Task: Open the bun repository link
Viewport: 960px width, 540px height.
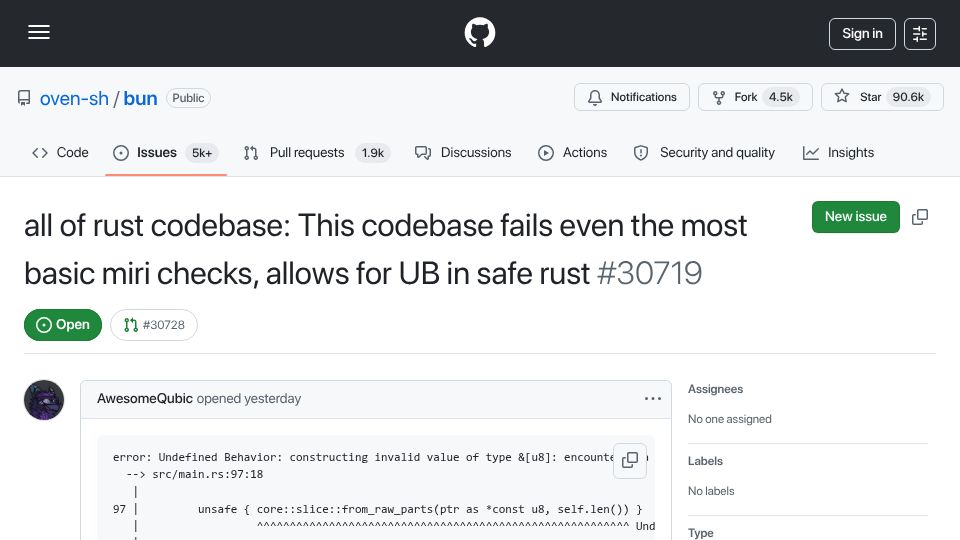Action: point(140,98)
